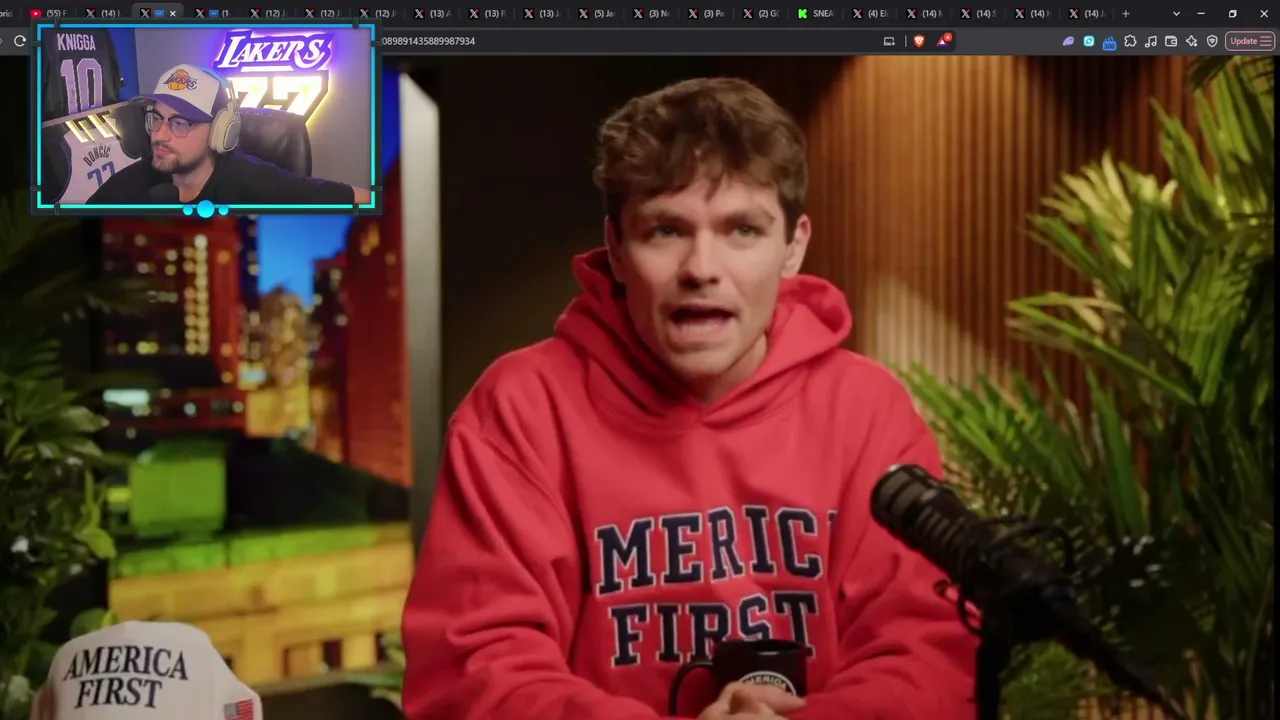
Task: Switch to the X tab labeled (4) El
Action: [x=871, y=13]
